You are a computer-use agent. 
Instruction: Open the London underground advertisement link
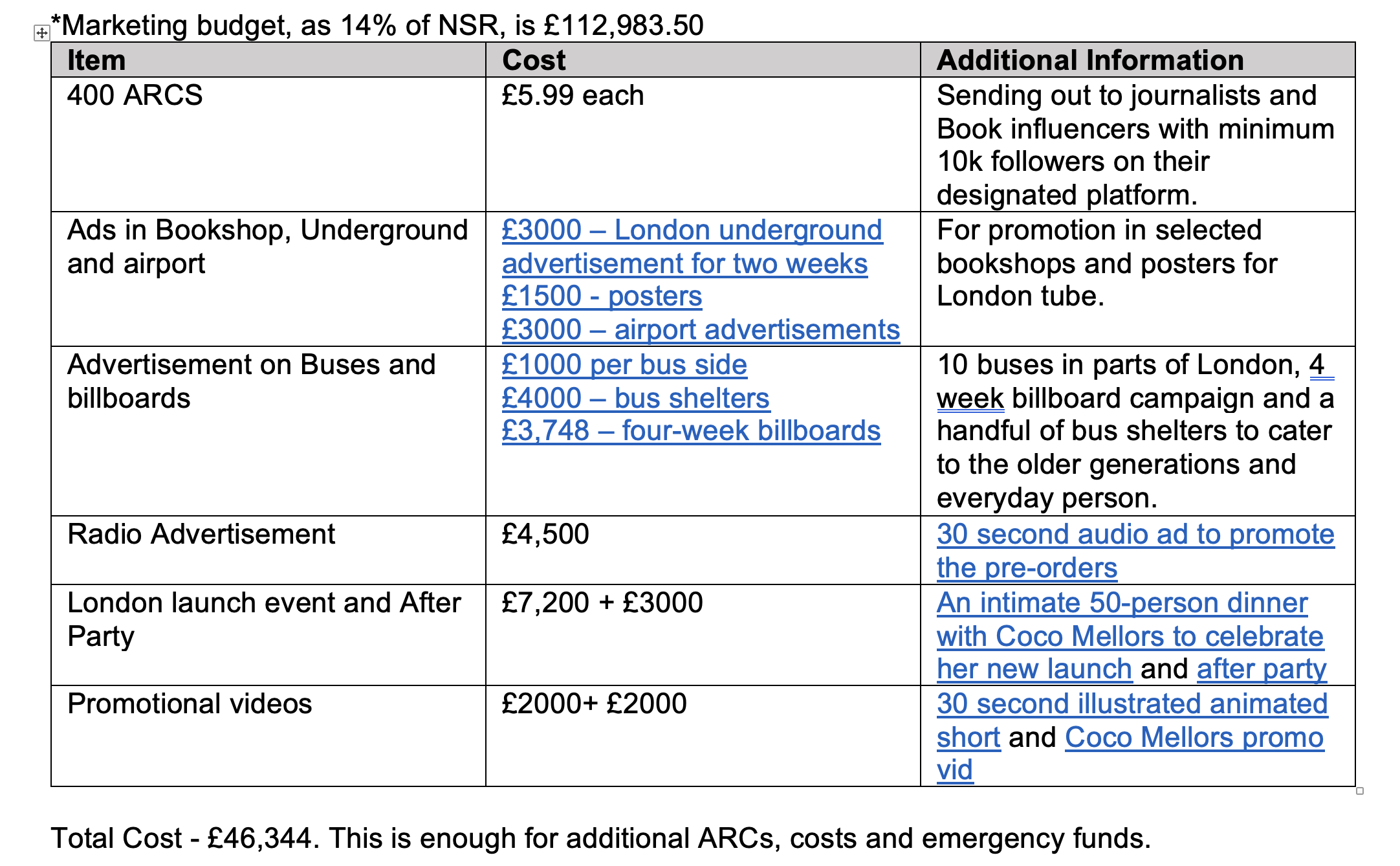click(x=692, y=247)
